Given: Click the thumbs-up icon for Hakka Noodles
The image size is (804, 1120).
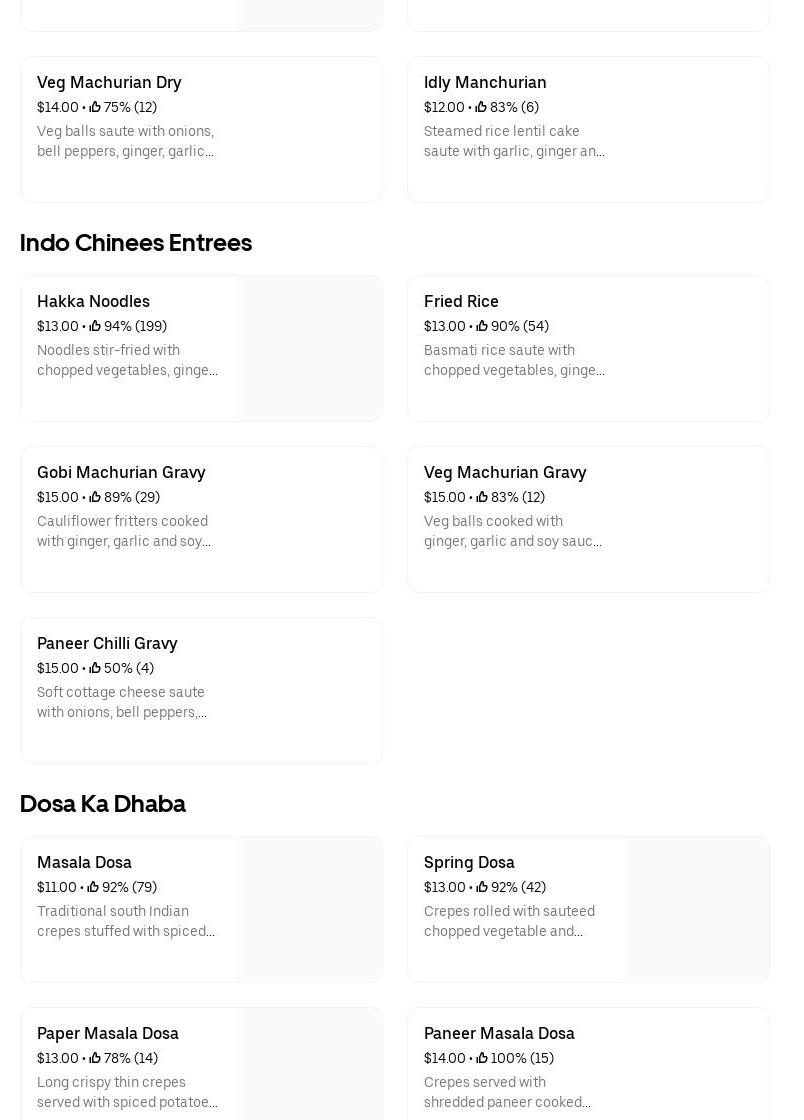Looking at the screenshot, I should click(x=95, y=326).
